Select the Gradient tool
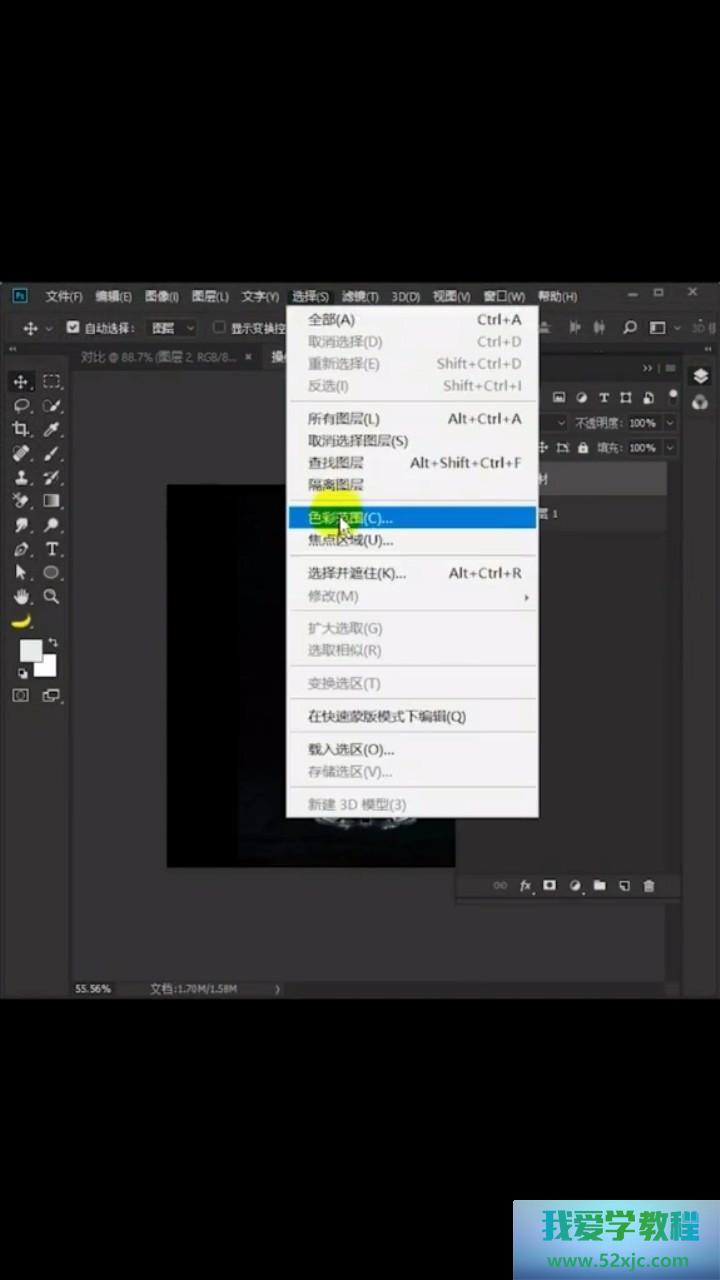The image size is (720, 1280). 52,501
